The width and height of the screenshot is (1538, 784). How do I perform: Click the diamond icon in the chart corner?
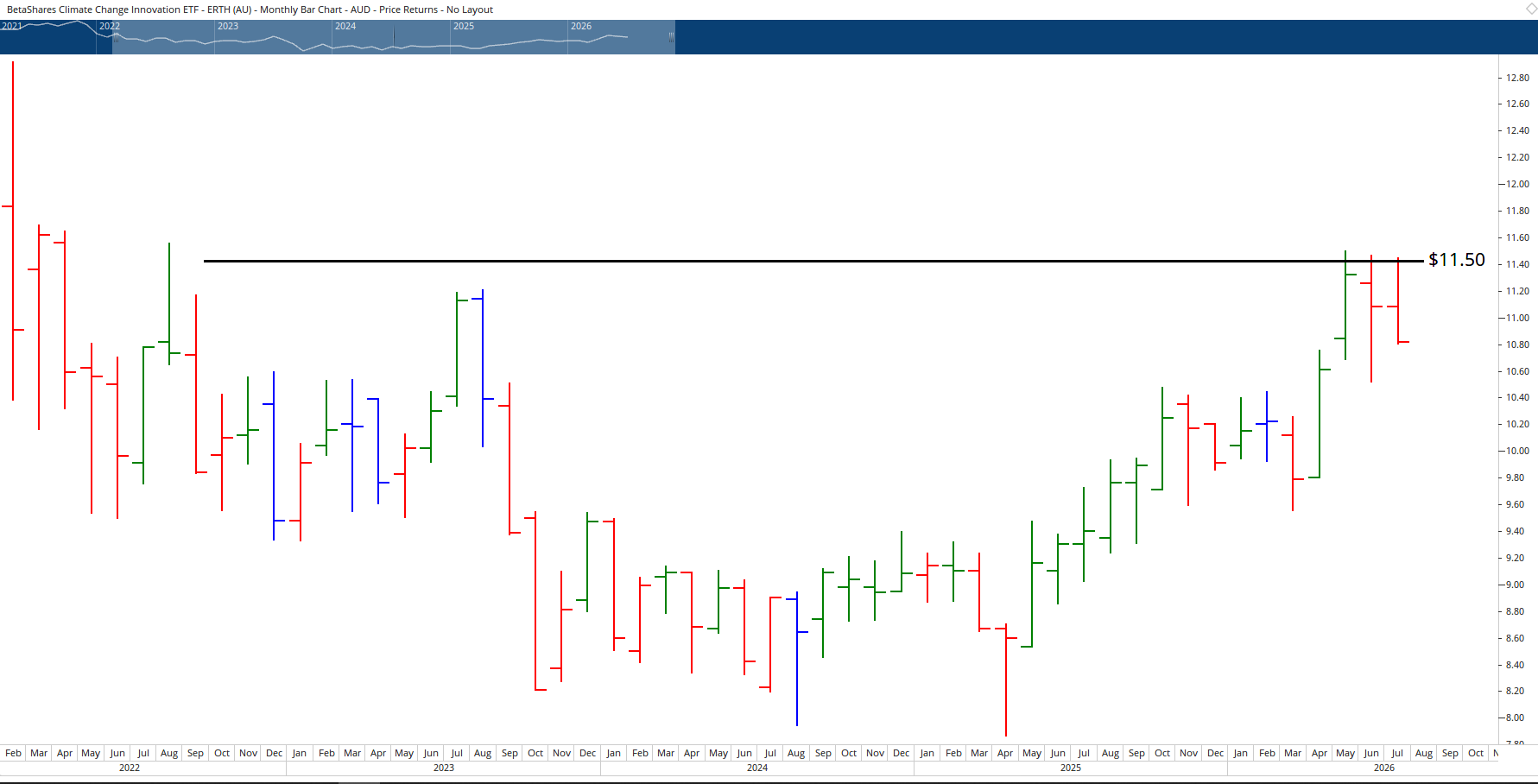pyautogui.click(x=1532, y=9)
